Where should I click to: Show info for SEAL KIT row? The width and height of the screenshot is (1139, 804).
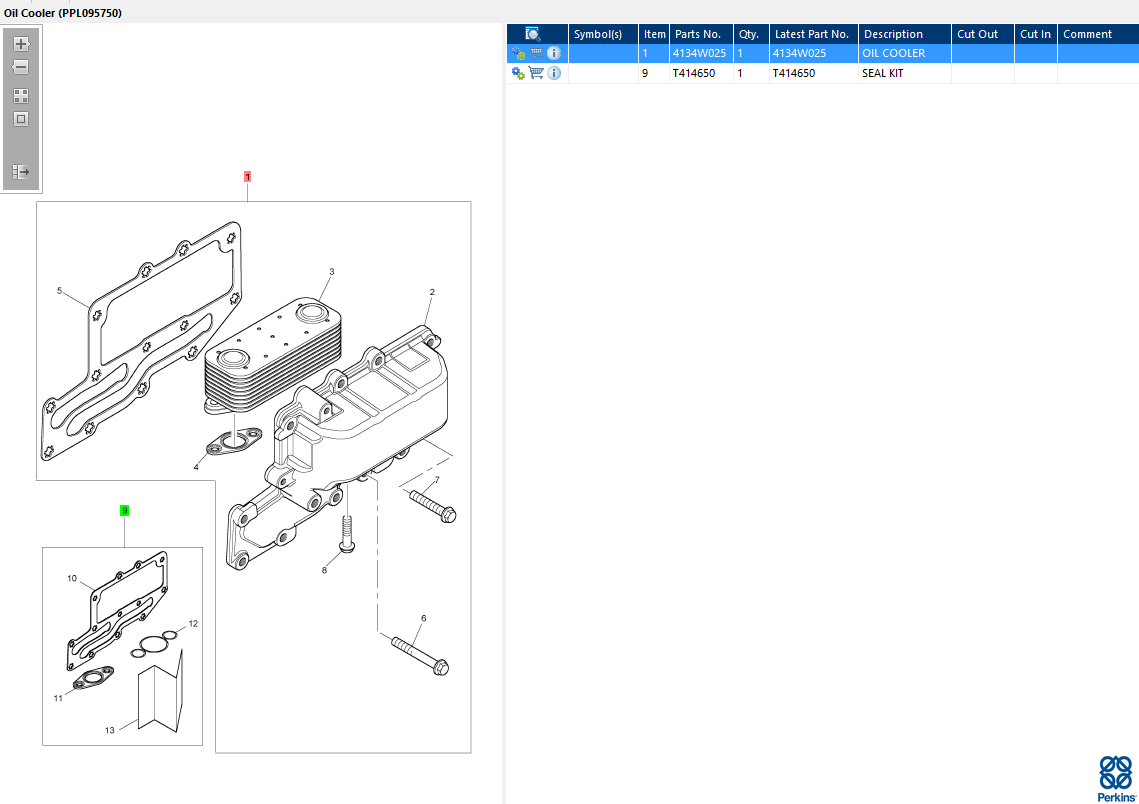click(554, 73)
